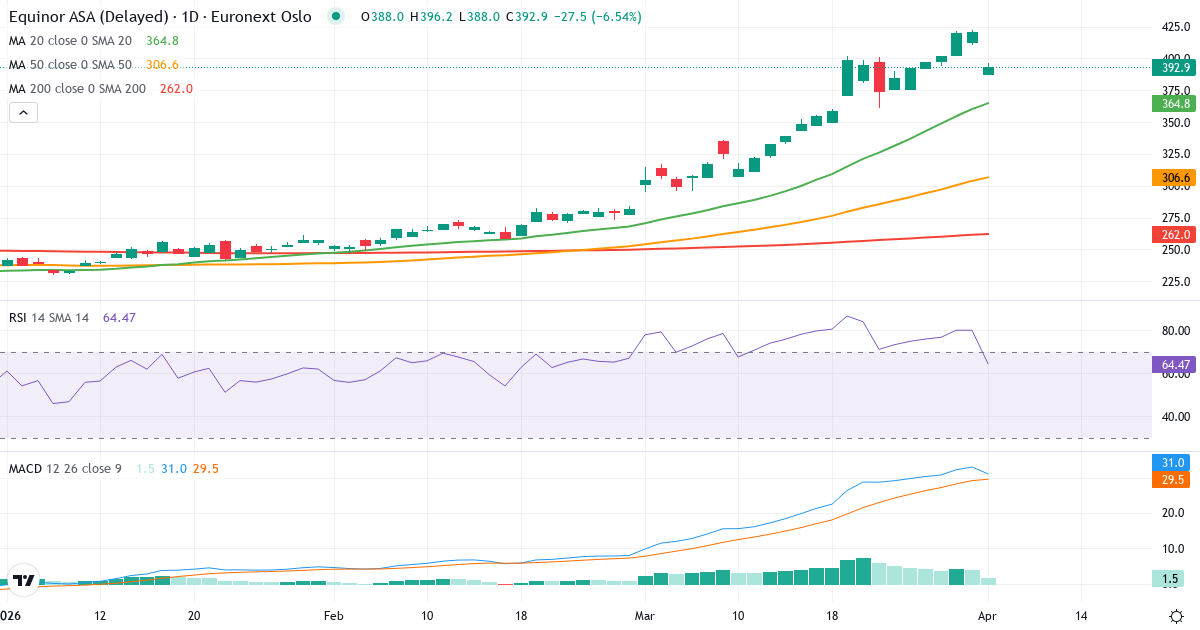Click the Equinor ASA symbol title

point(160,17)
